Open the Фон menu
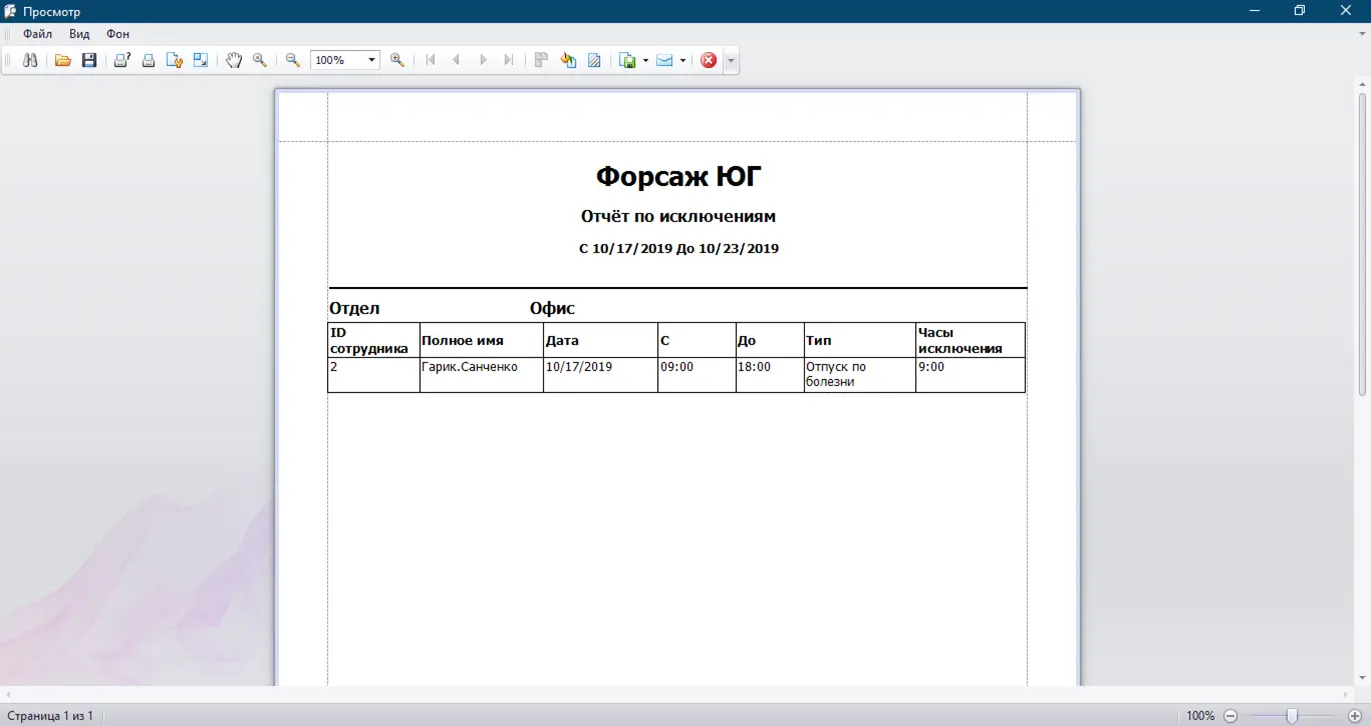Viewport: 1371px width, 726px height. tap(118, 34)
